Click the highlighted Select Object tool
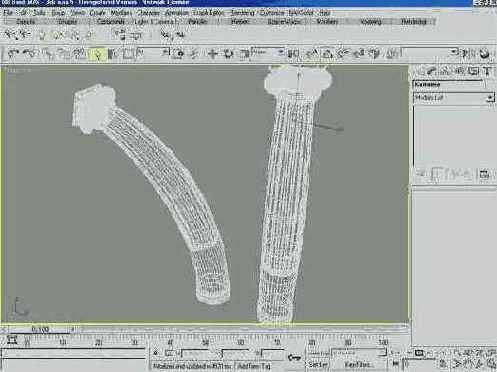Image resolution: width=497 pixels, height=372 pixels. pos(97,54)
